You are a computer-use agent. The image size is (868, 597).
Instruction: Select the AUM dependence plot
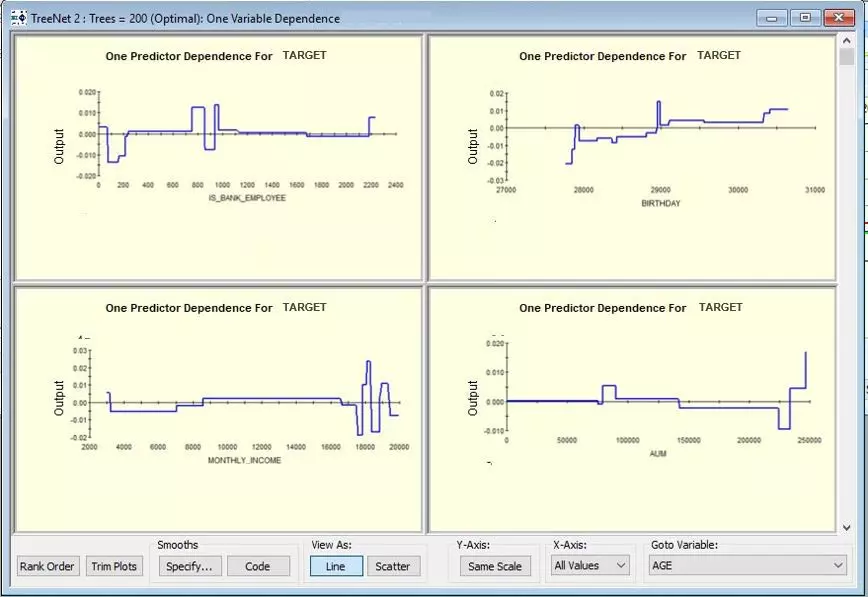click(632, 410)
